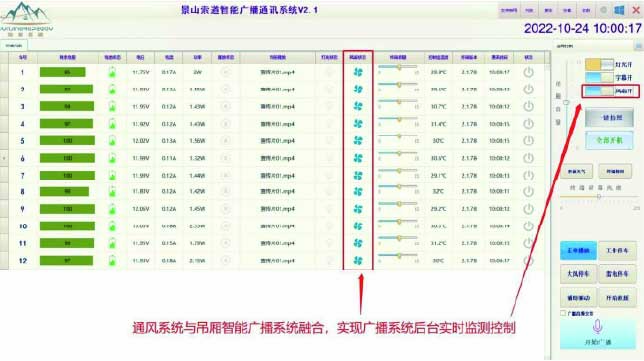Toggle the fan icon in row 11
The width and height of the screenshot is (644, 361).
click(358, 243)
